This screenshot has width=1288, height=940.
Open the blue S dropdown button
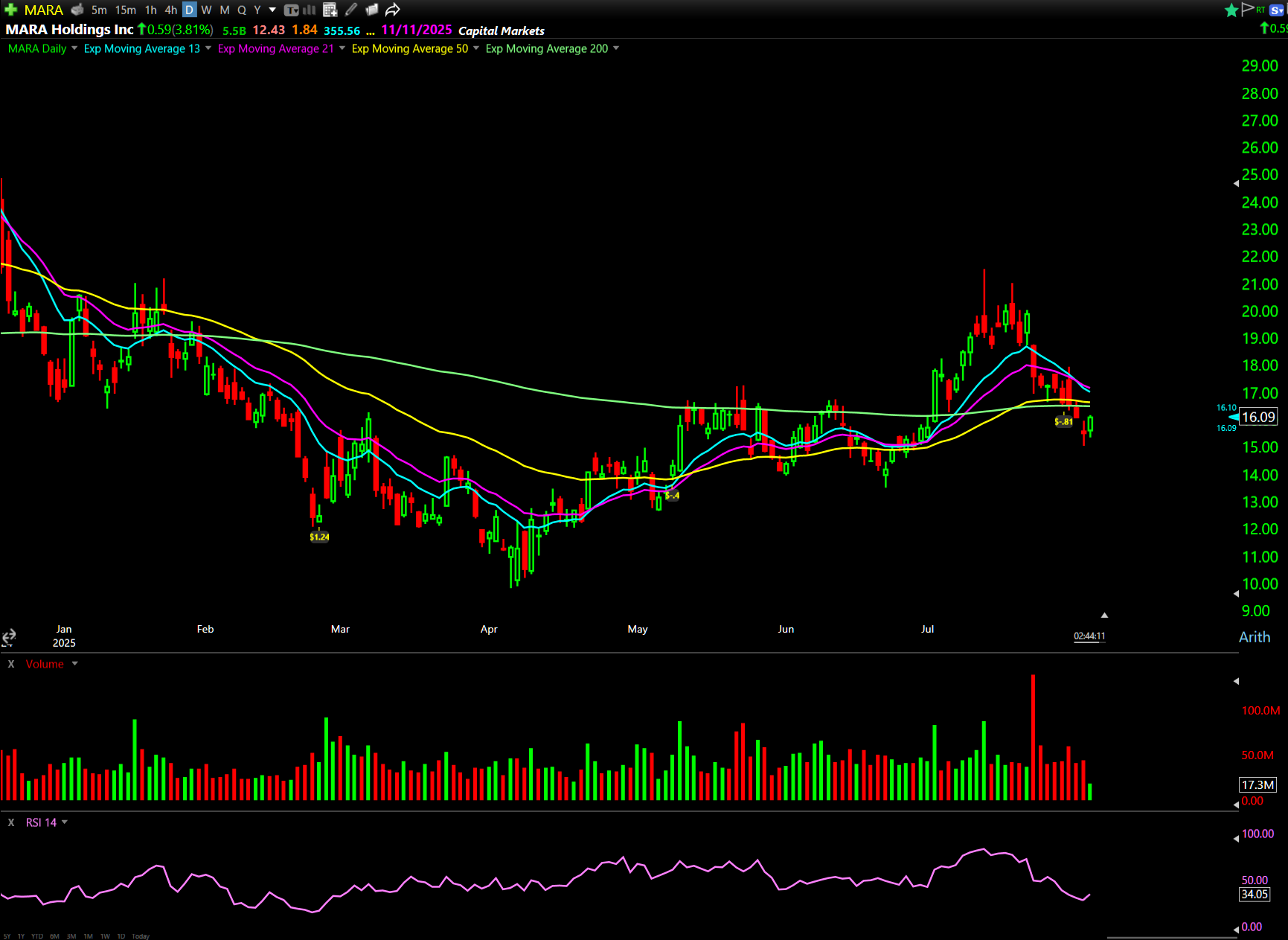(1278, 10)
